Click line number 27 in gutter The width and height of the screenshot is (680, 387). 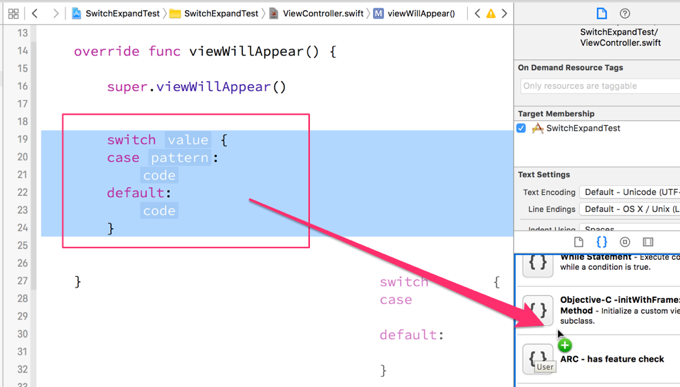point(23,281)
